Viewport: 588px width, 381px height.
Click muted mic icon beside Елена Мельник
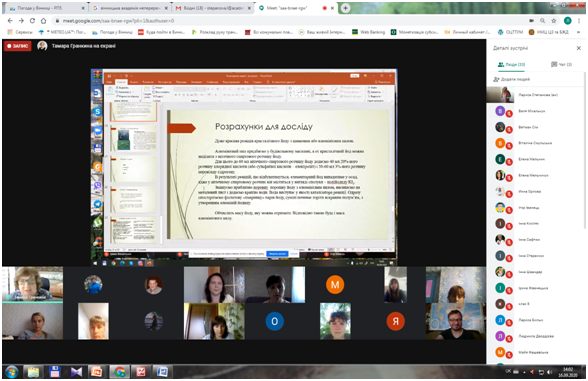(509, 162)
